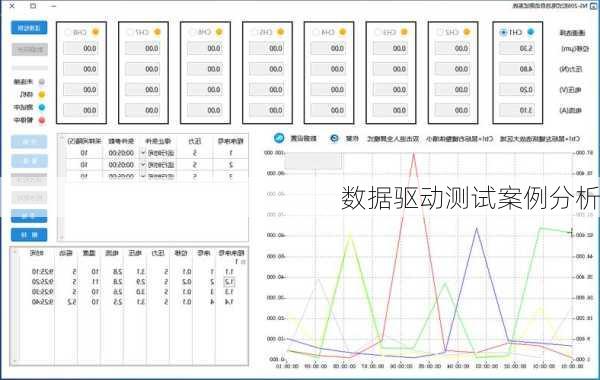
Task: Click the yellow status light beside CH4
Action: 342,32
